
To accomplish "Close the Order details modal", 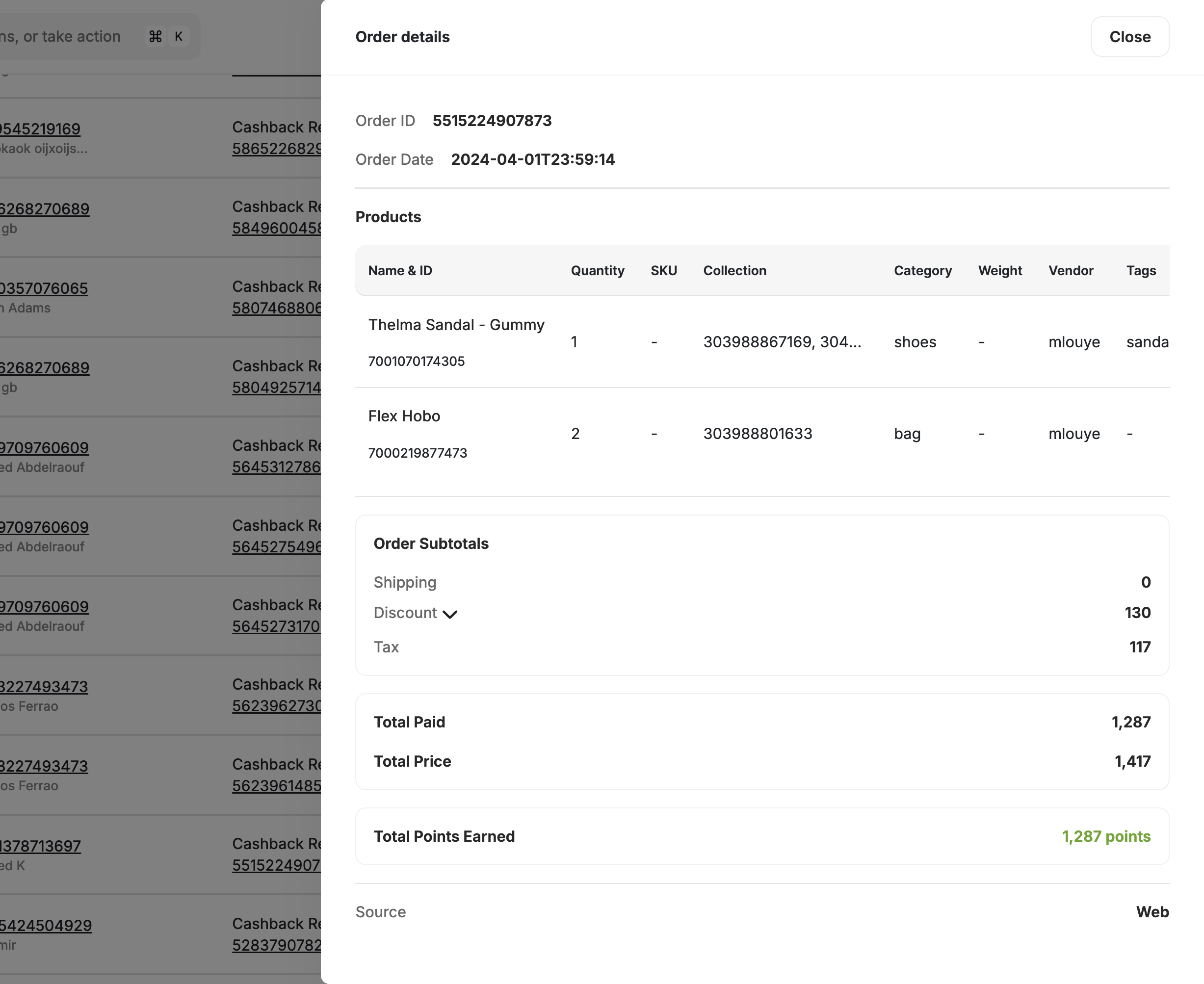I will click(1130, 36).
